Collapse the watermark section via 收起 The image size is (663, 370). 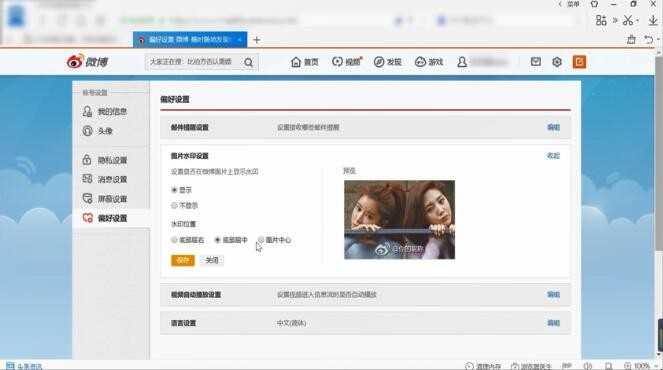click(x=553, y=156)
